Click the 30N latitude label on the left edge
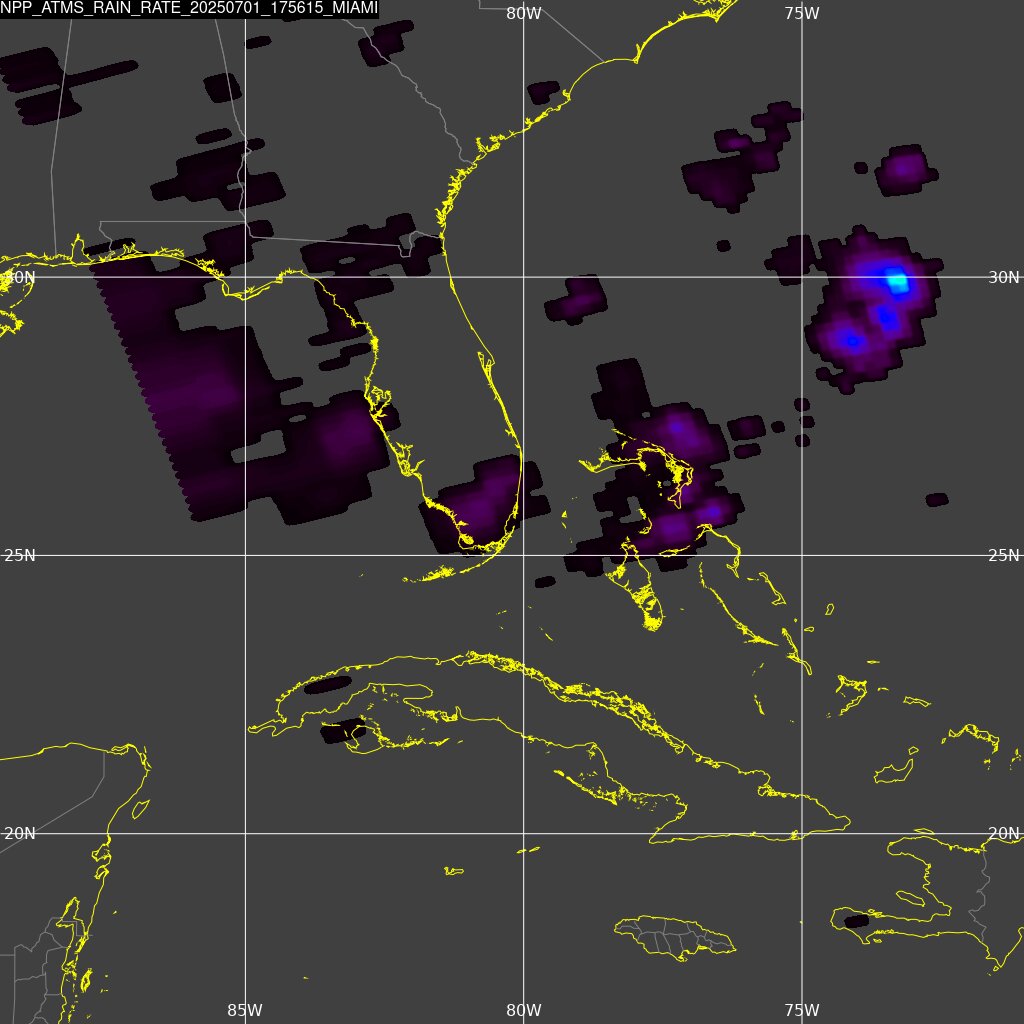 click(x=20, y=277)
